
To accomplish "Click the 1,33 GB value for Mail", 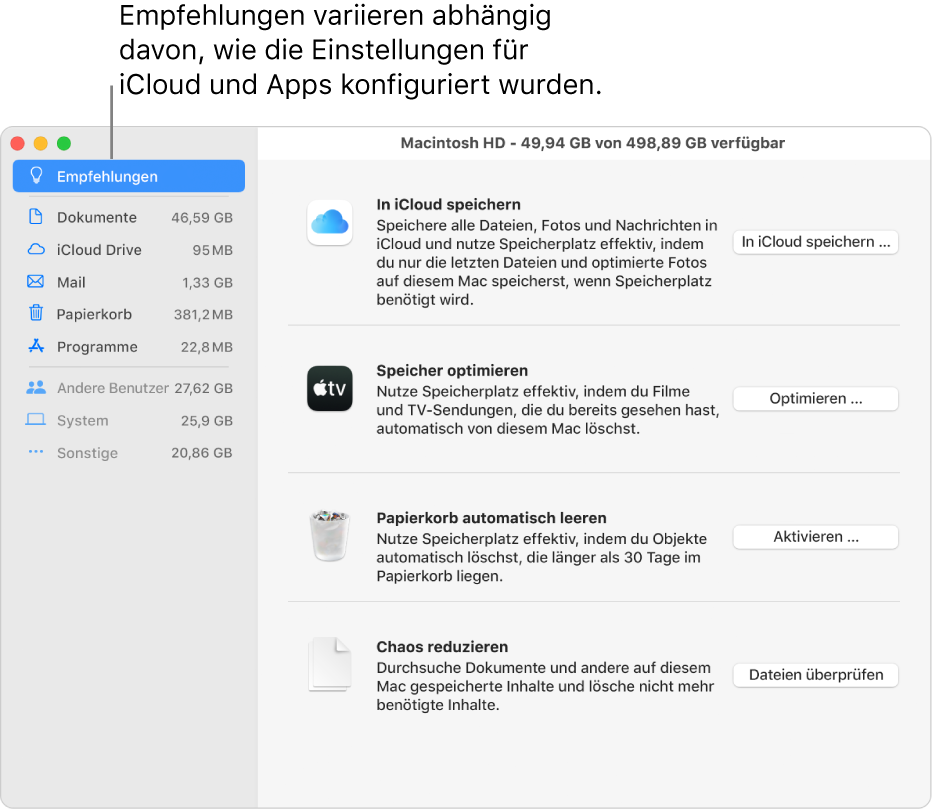I will [207, 282].
